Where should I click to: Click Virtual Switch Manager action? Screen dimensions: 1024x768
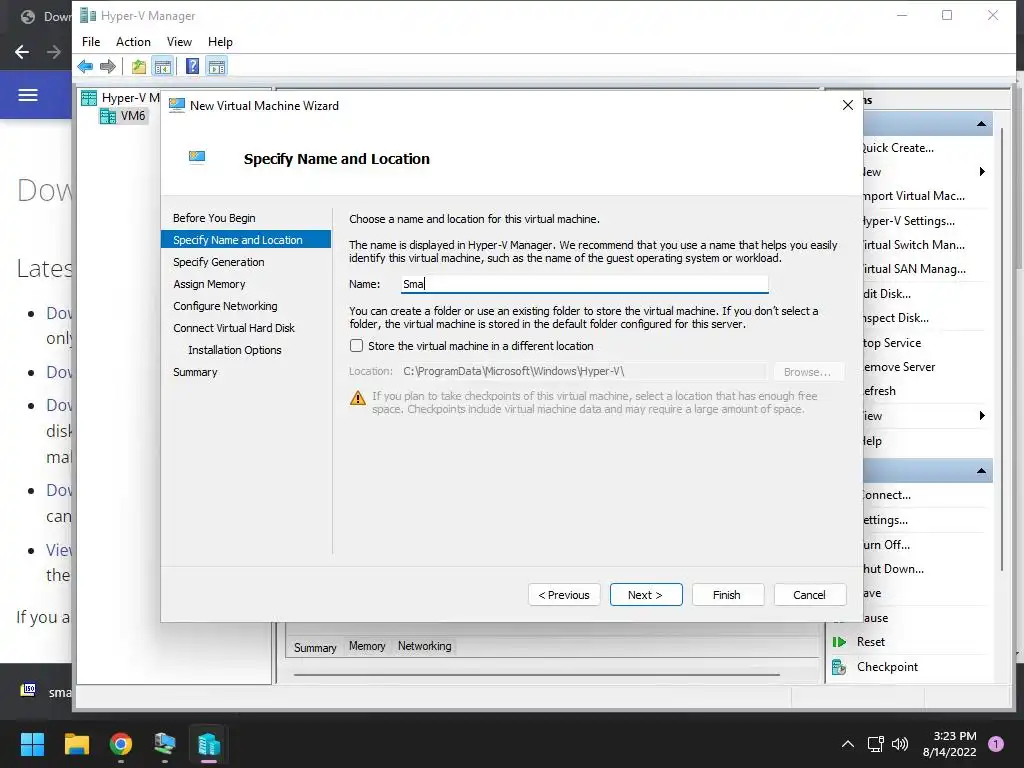pos(914,245)
